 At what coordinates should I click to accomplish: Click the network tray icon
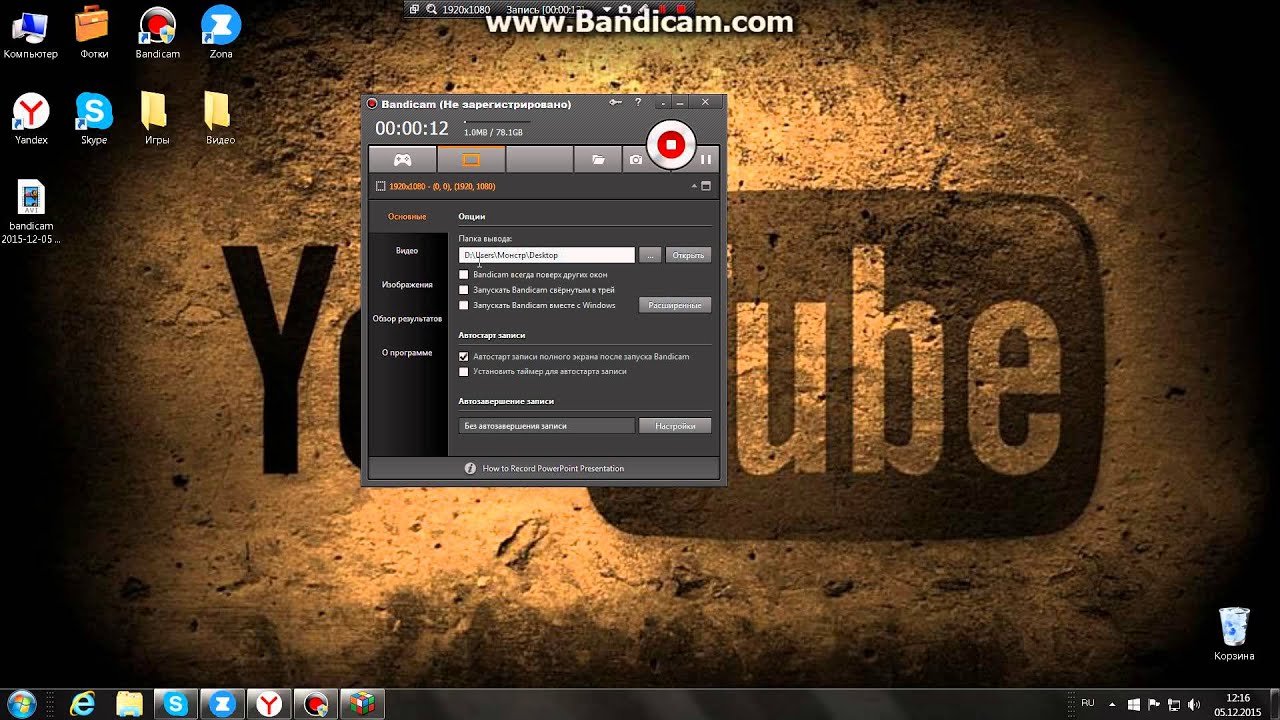1174,704
